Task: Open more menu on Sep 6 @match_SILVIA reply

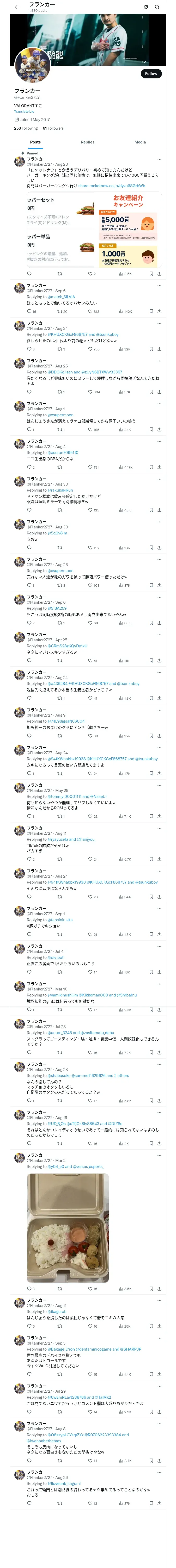Action: click(159, 285)
